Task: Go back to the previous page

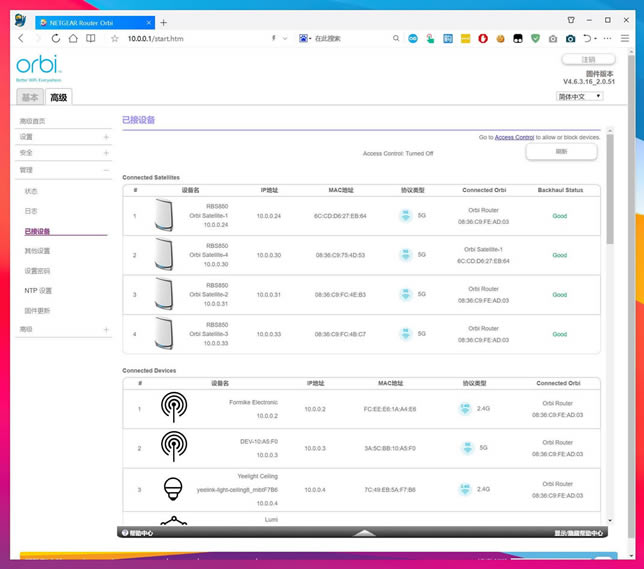Action: [x=21, y=39]
